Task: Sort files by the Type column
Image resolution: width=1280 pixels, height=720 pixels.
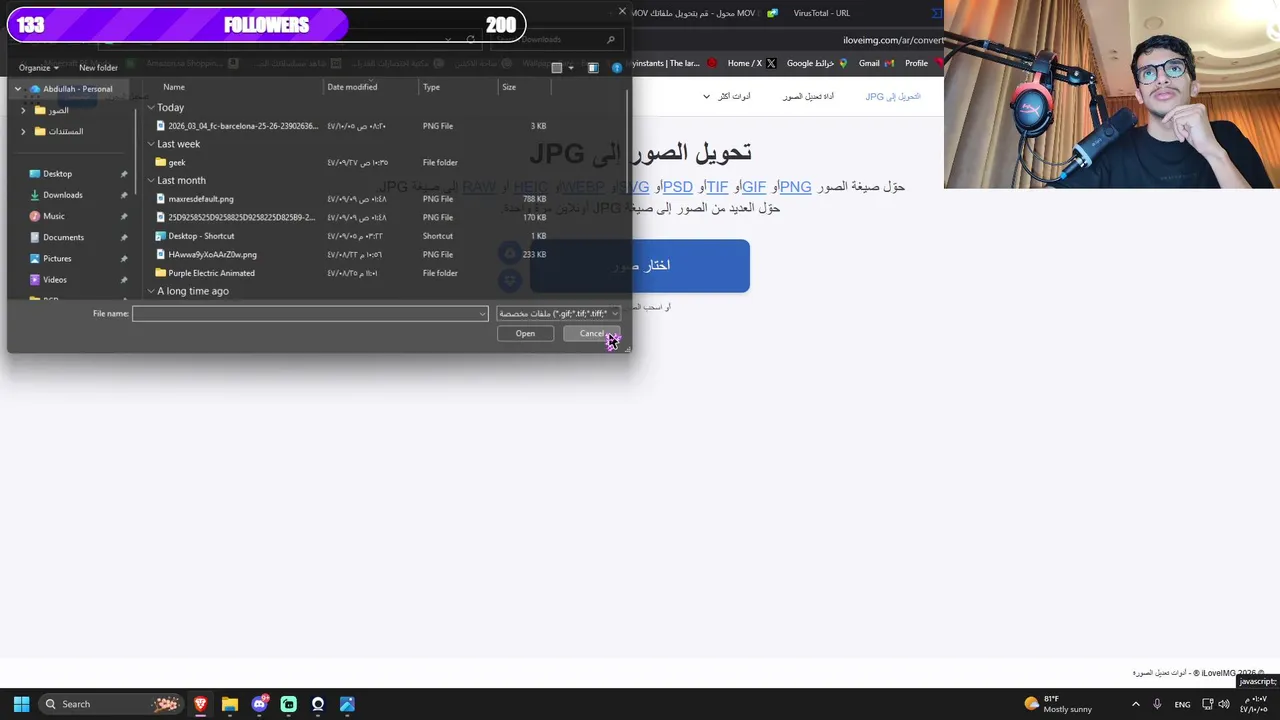Action: pyautogui.click(x=431, y=87)
